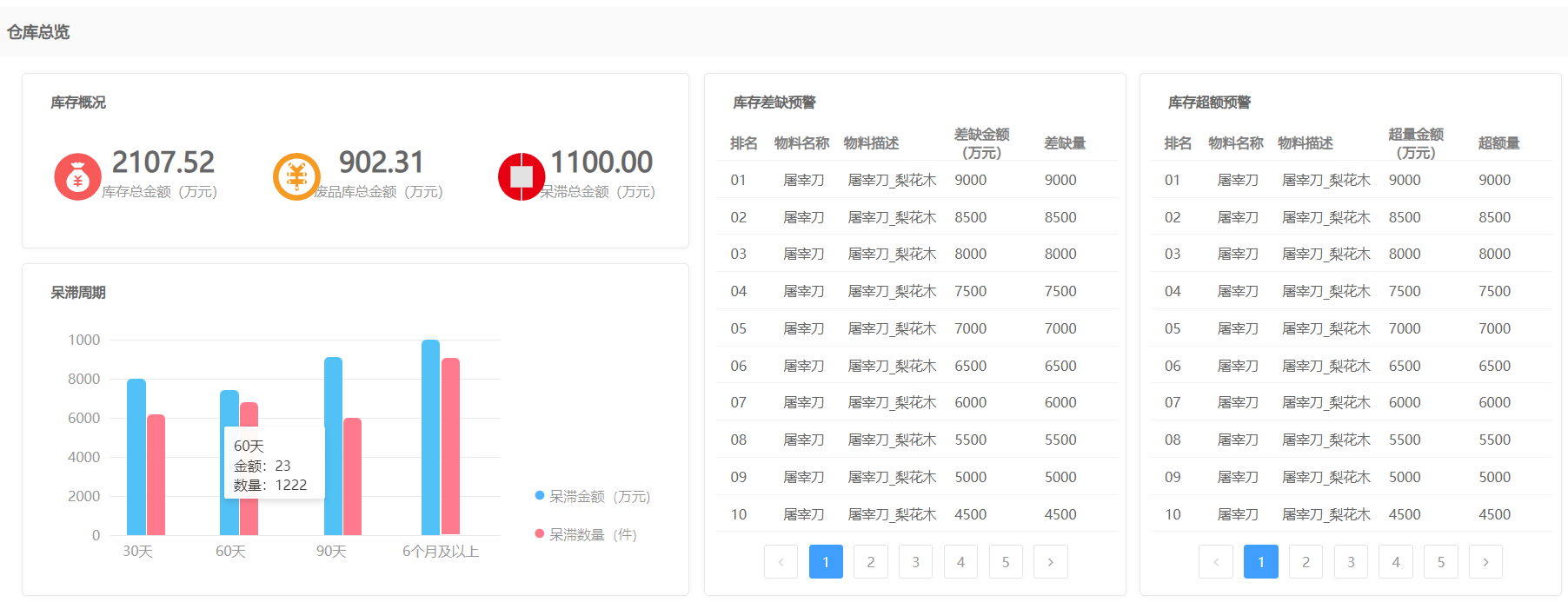Go to previous page in 库存超额预警 pagination
This screenshot has width=1568, height=602.
[1216, 562]
